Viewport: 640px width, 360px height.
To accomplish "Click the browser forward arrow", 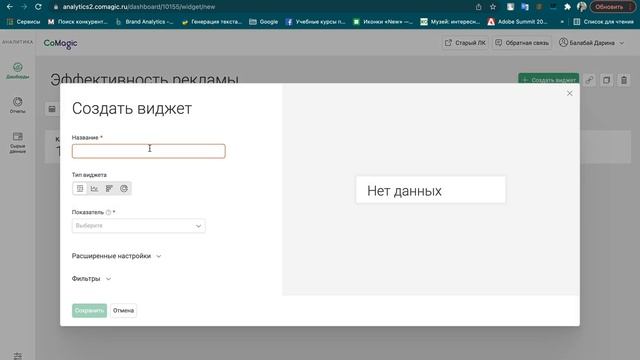I will coord(24,7).
